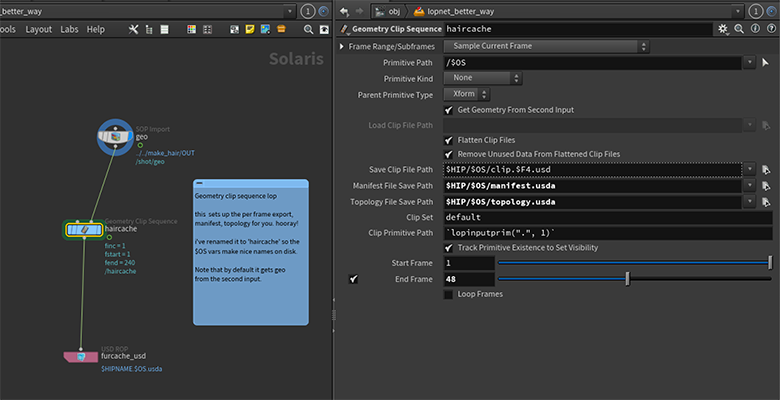The height and width of the screenshot is (400, 780).
Task: Toggle Track Primitive Existence to Set Visibility
Action: [x=449, y=248]
